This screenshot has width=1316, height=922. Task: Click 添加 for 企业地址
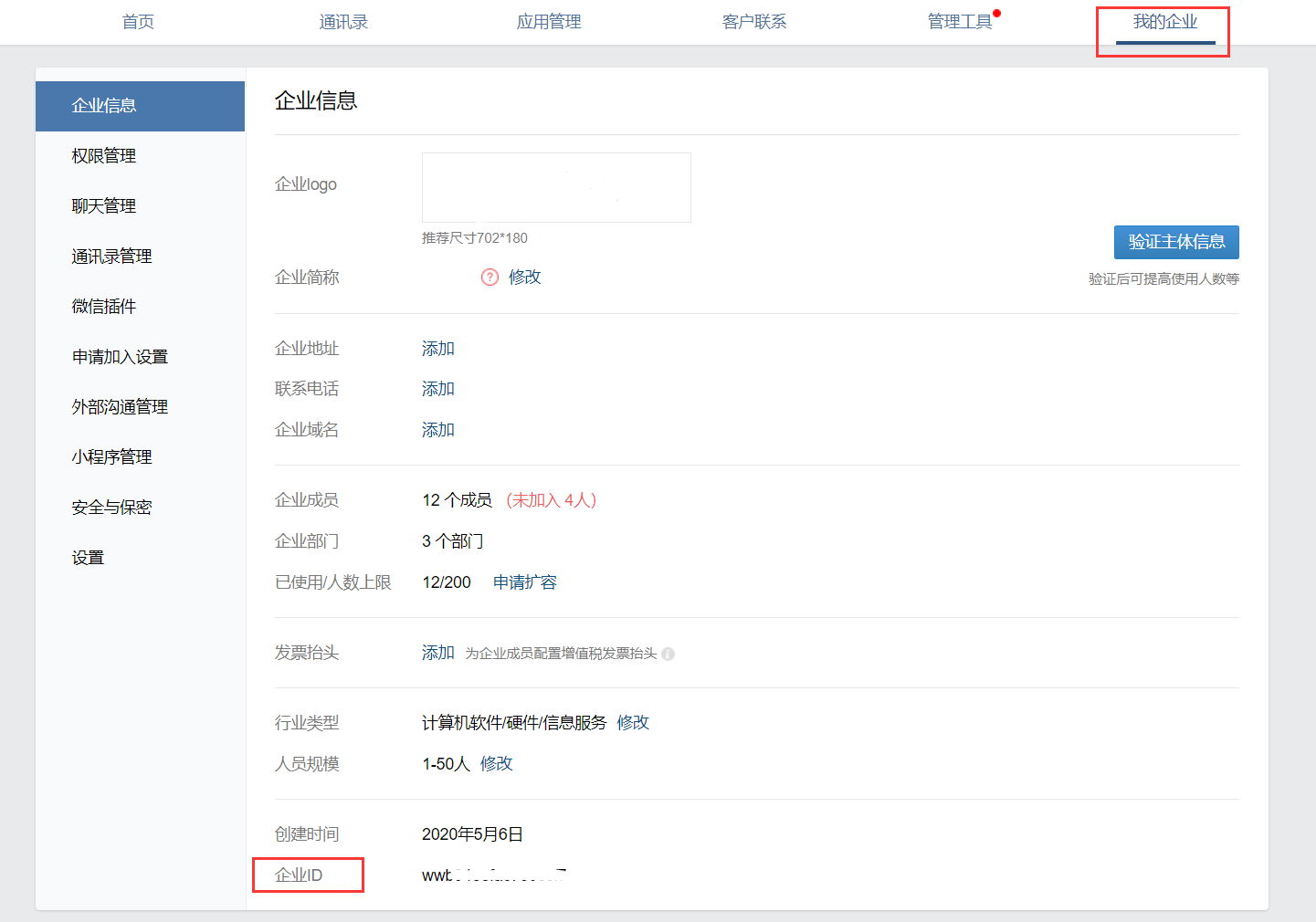[x=438, y=349]
